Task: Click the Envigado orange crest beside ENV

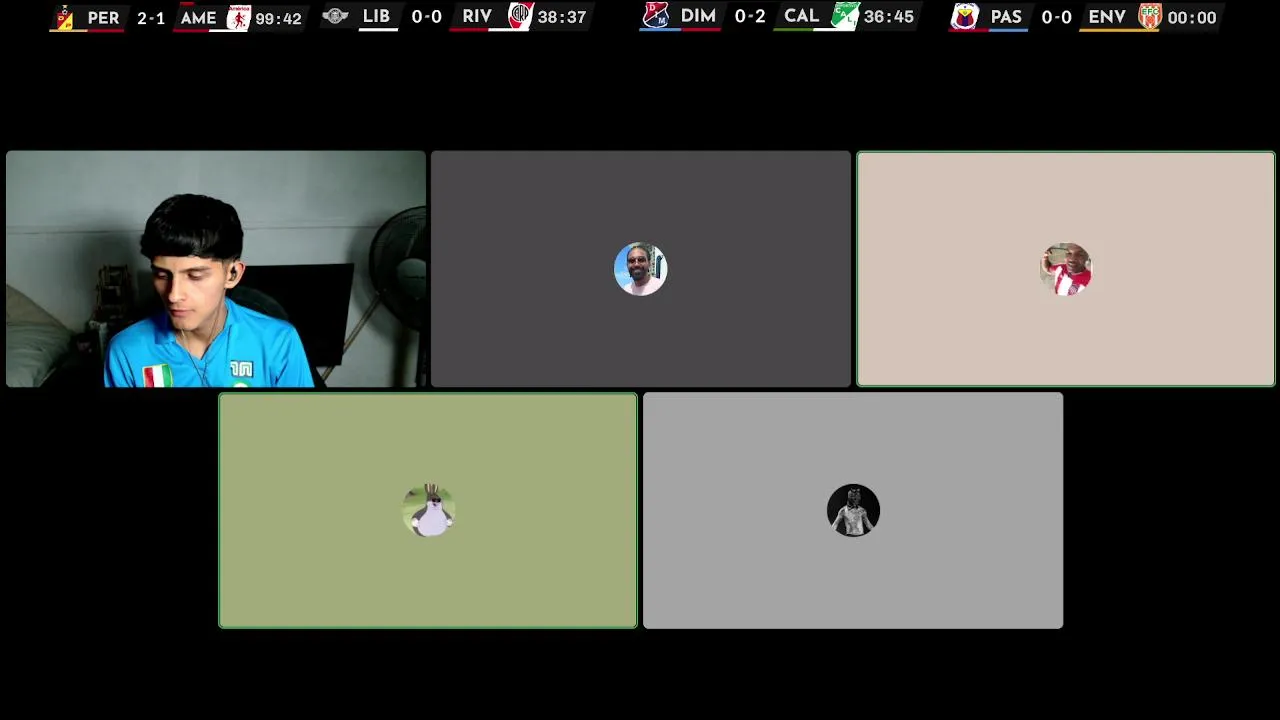Action: pos(1150,17)
